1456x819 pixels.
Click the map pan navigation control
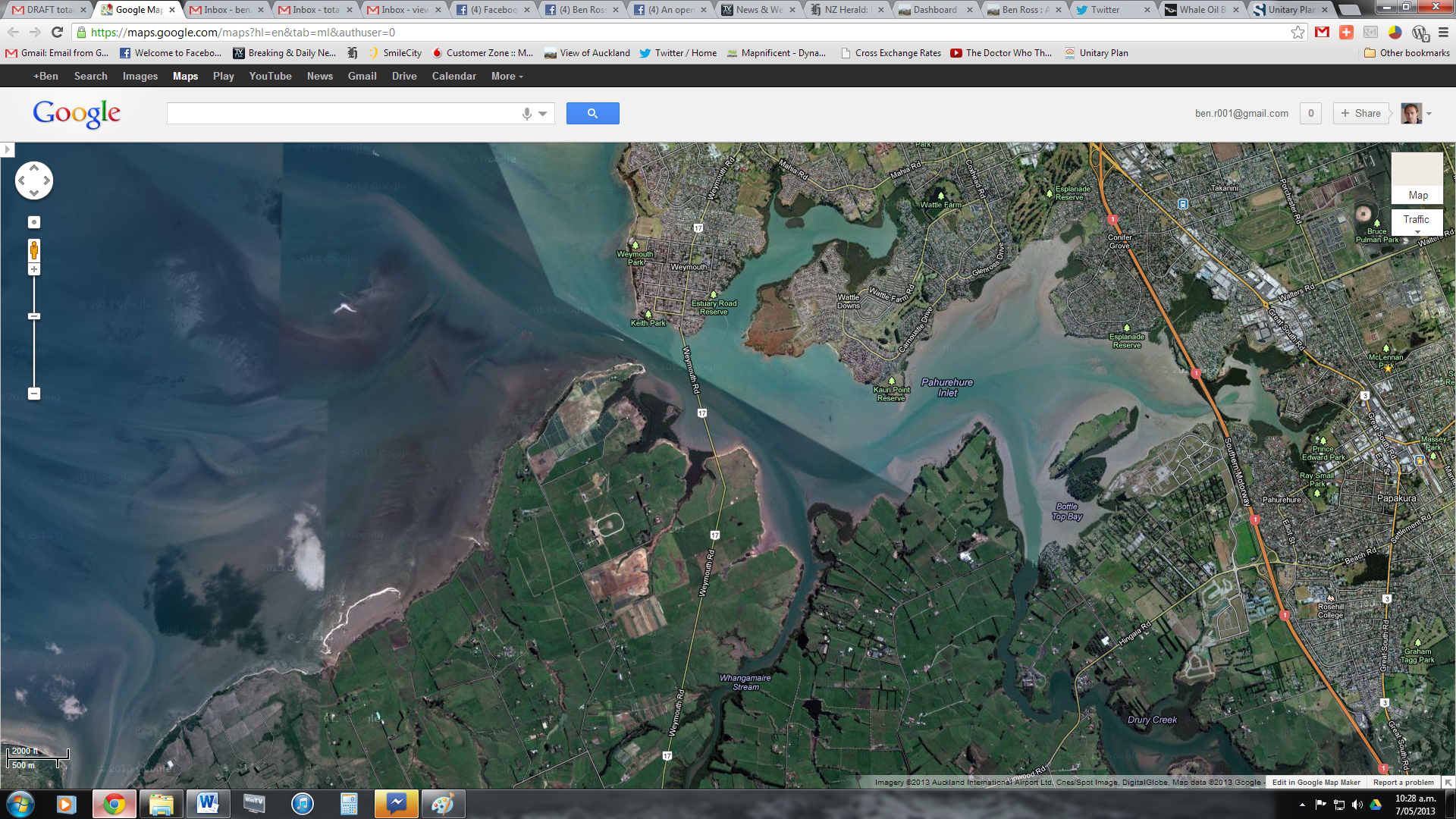coord(33,180)
